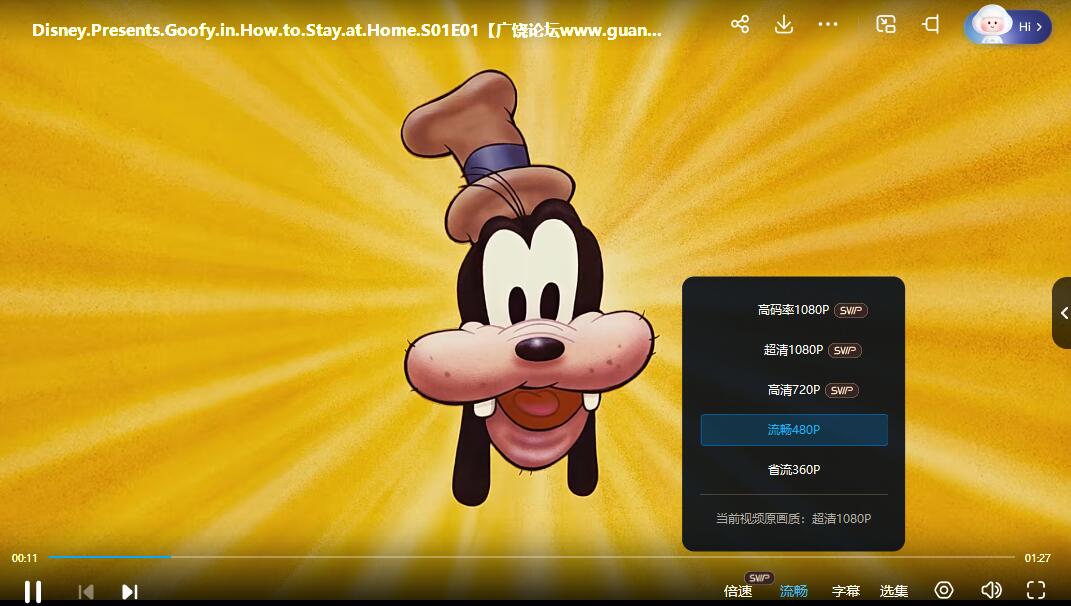This screenshot has height=606, width=1071.
Task: Select 高码率1080P quality option
Action: click(x=794, y=310)
